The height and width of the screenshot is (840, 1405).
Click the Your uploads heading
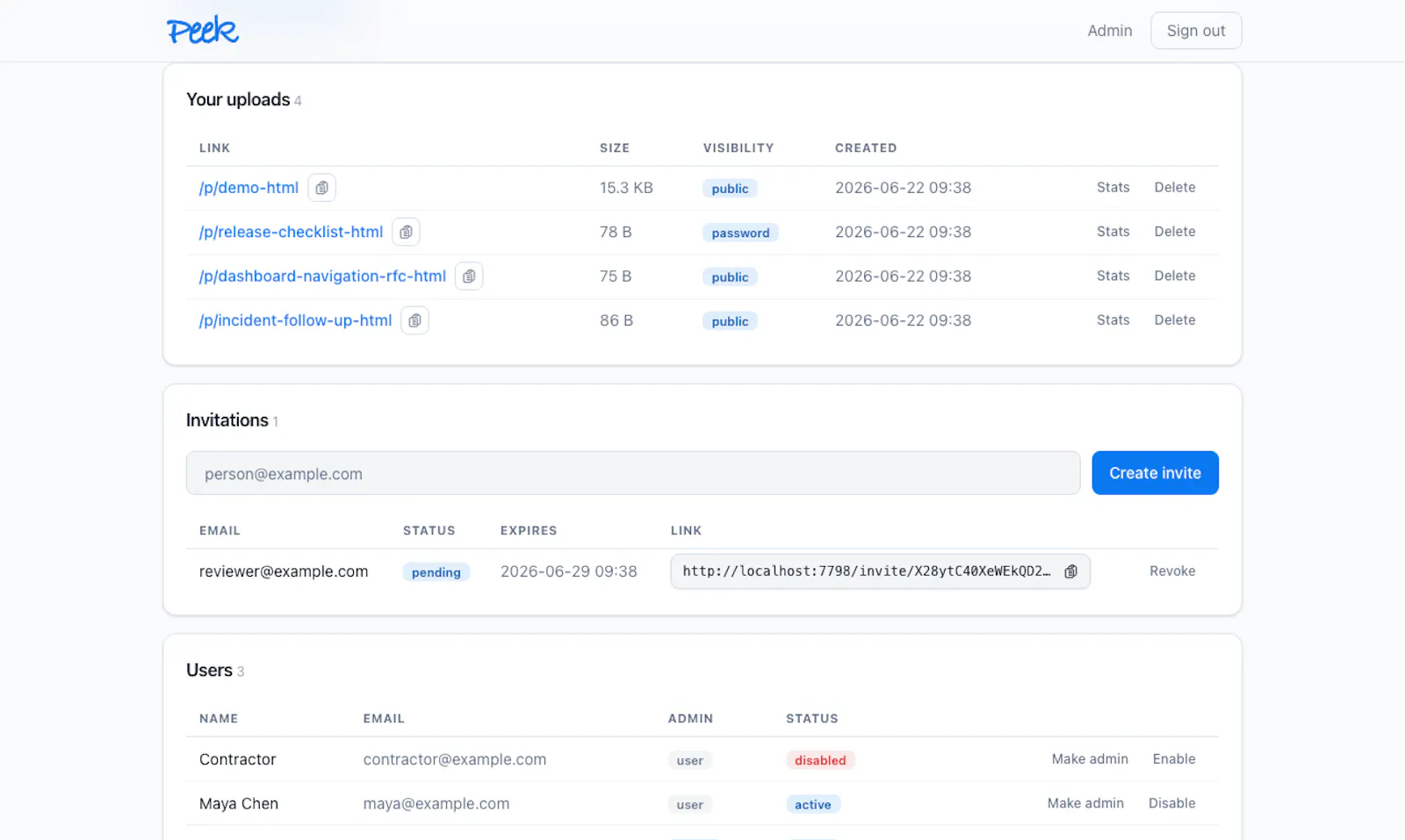coord(238,99)
